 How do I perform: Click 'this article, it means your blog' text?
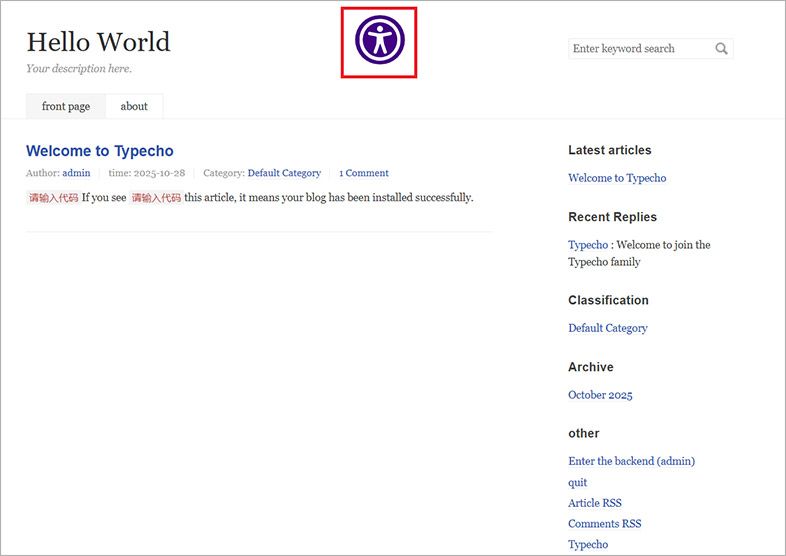click(x=255, y=198)
